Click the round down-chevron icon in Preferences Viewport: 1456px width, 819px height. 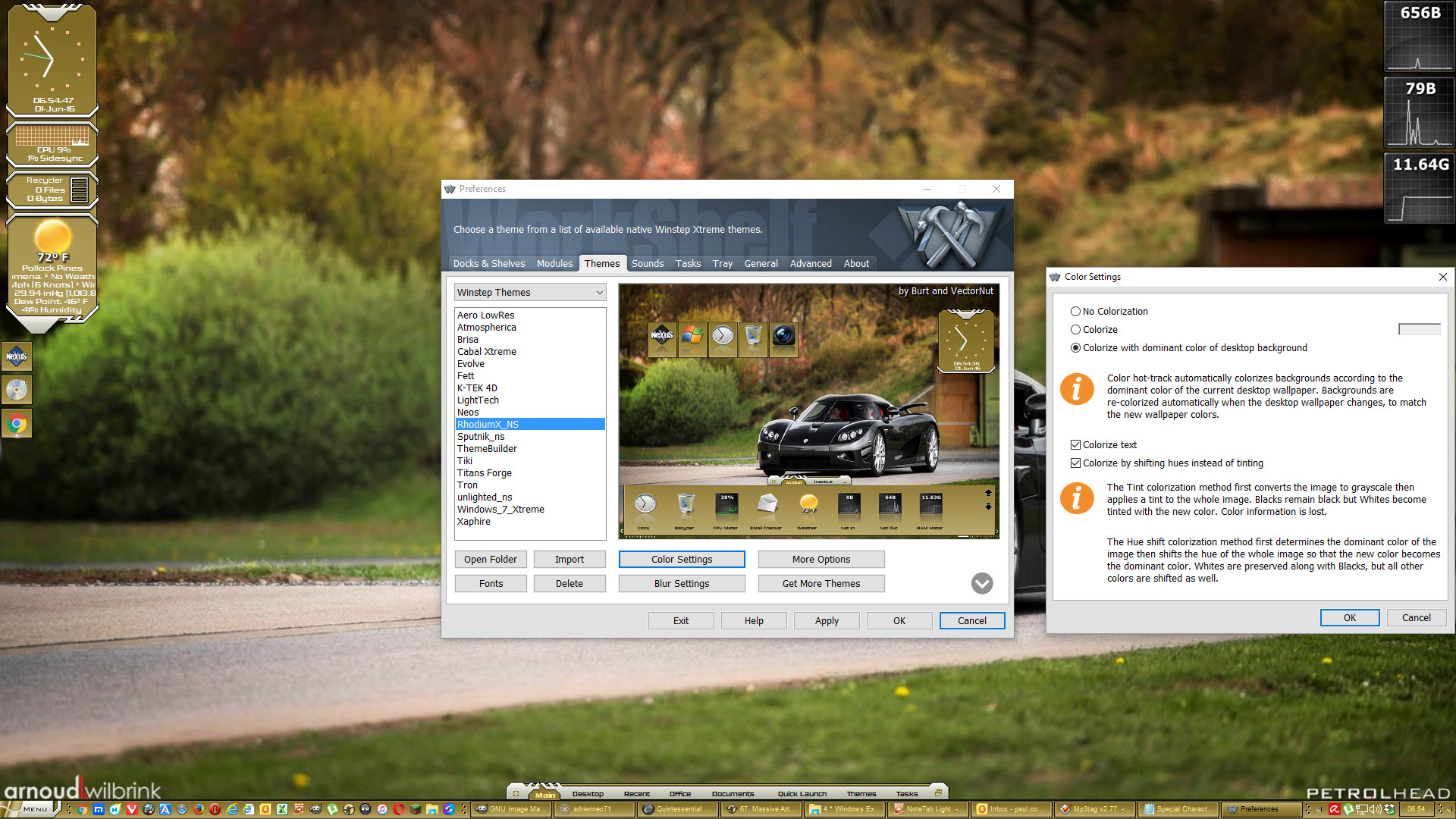pyautogui.click(x=981, y=583)
